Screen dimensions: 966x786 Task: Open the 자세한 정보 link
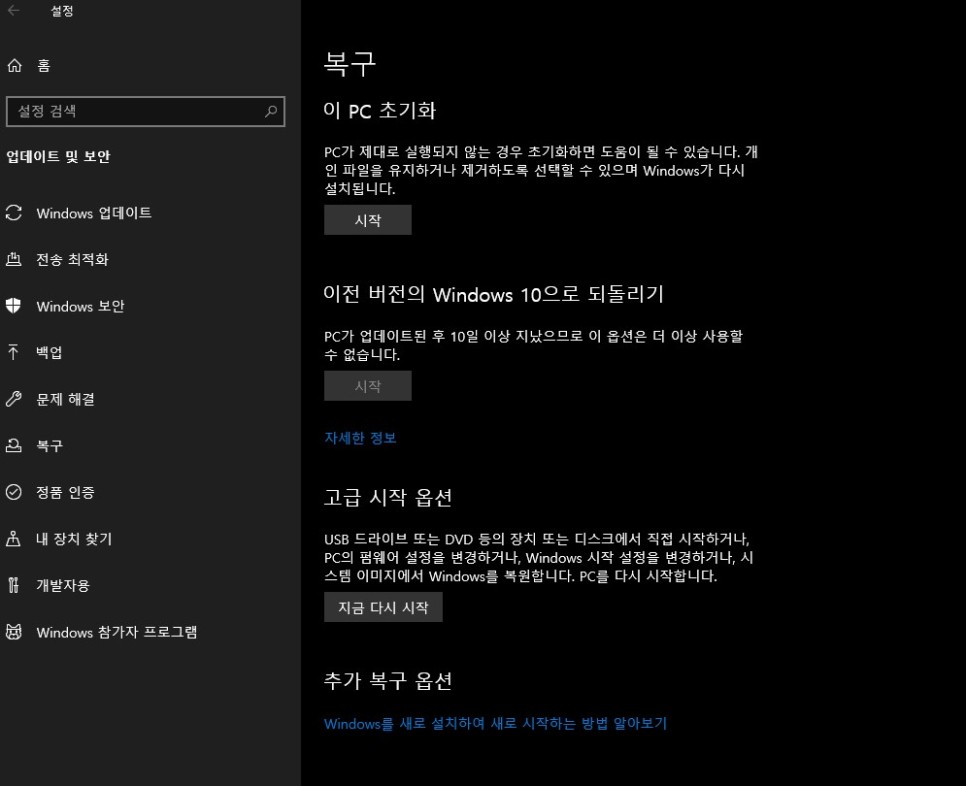(x=360, y=438)
